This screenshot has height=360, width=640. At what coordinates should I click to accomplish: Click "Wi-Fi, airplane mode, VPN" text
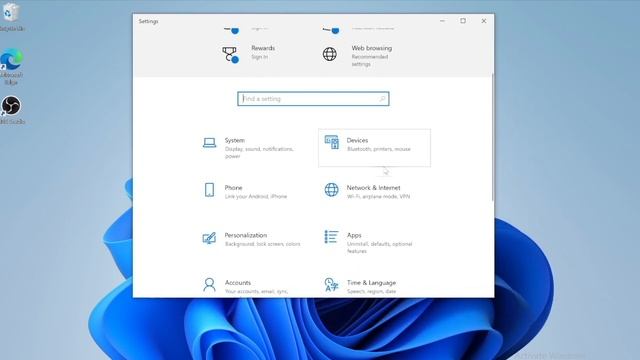(x=378, y=196)
